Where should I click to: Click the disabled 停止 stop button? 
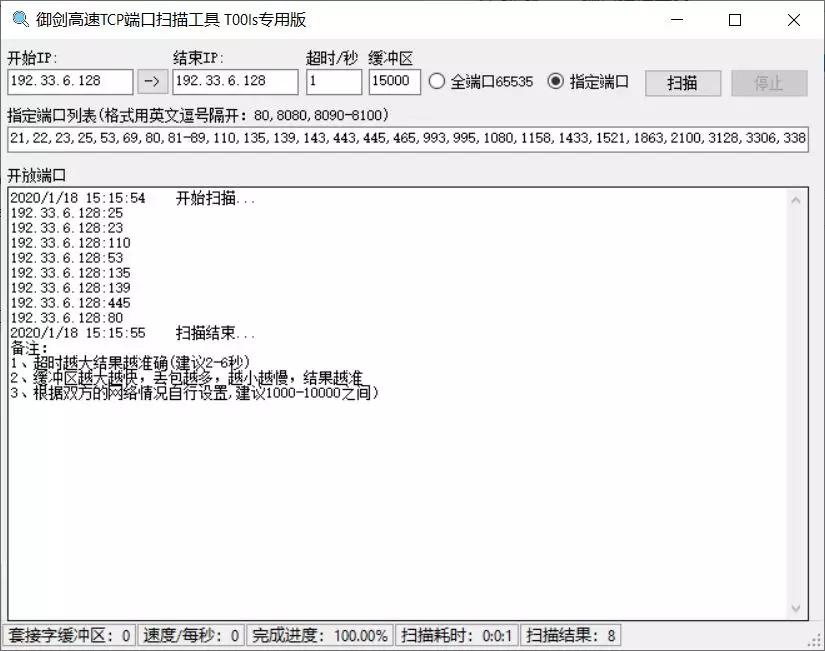[769, 82]
